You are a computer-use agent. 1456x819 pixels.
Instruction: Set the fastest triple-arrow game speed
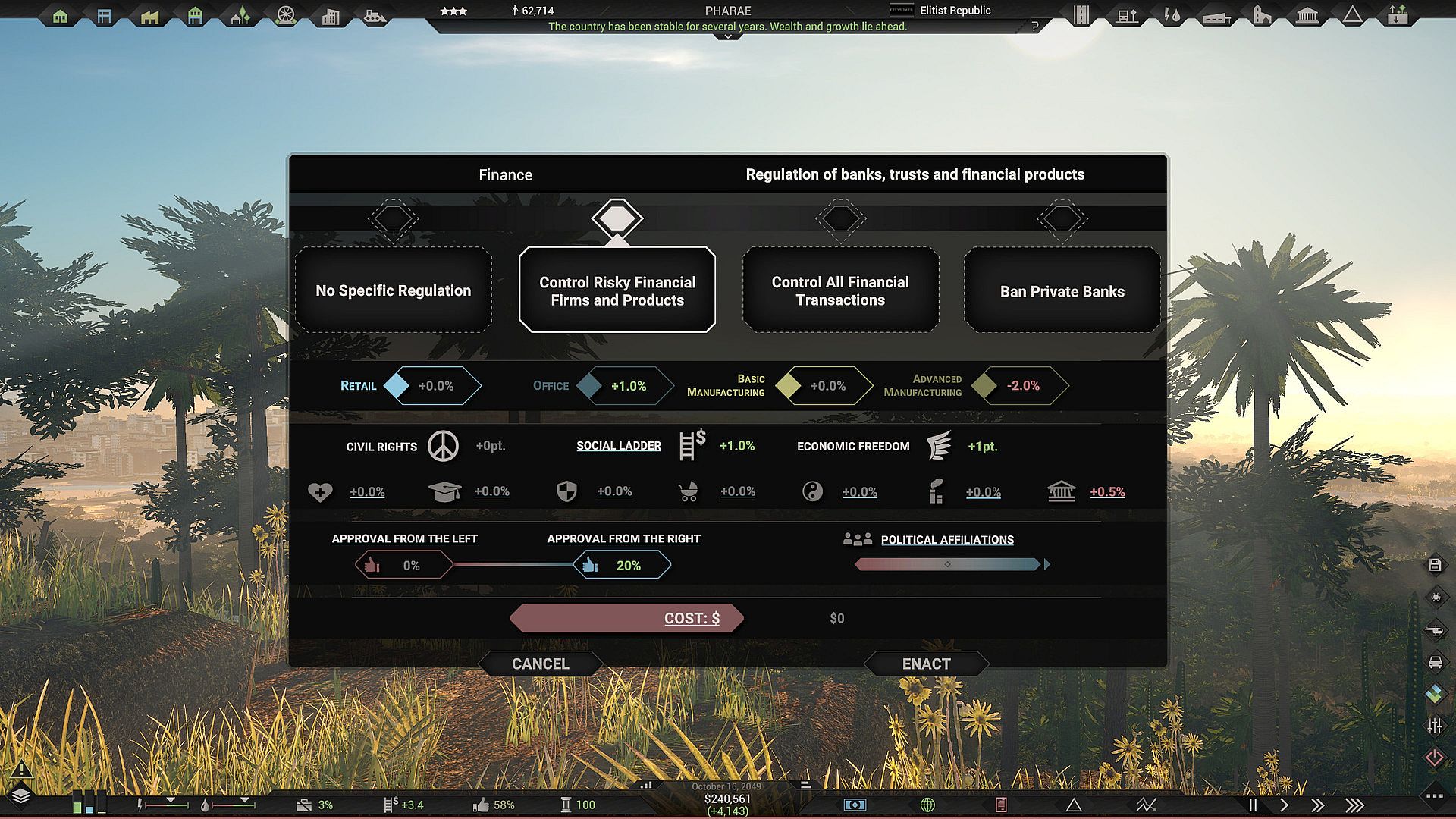(1354, 805)
